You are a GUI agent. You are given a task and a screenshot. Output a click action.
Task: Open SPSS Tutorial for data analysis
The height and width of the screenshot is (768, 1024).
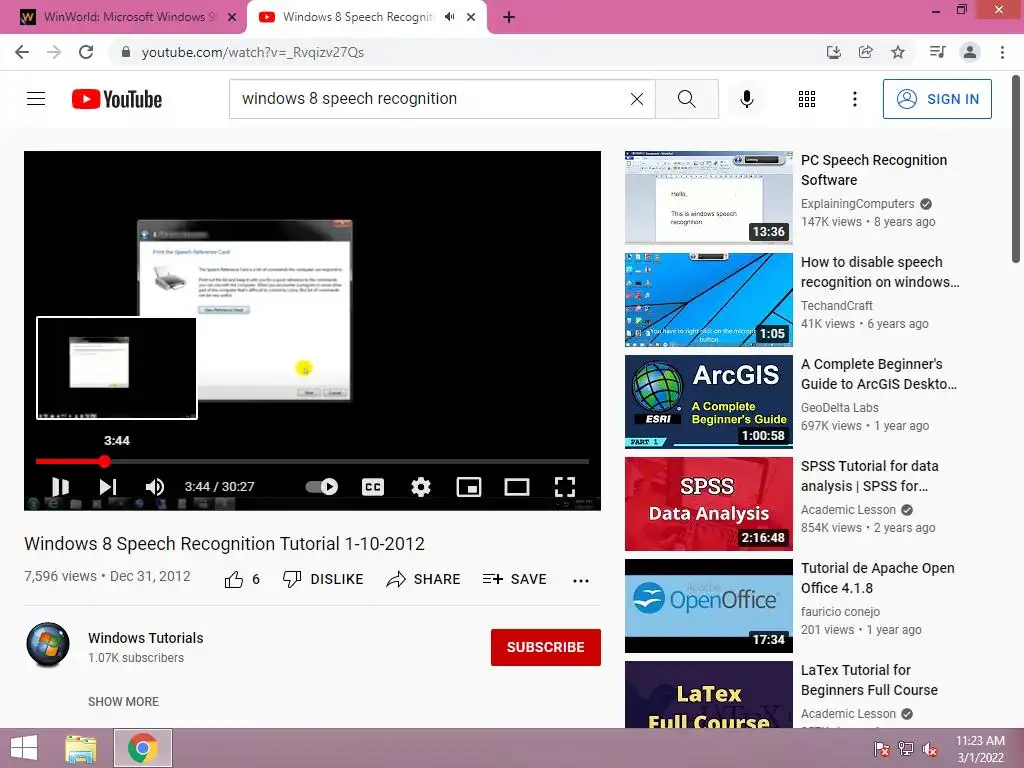pos(869,476)
